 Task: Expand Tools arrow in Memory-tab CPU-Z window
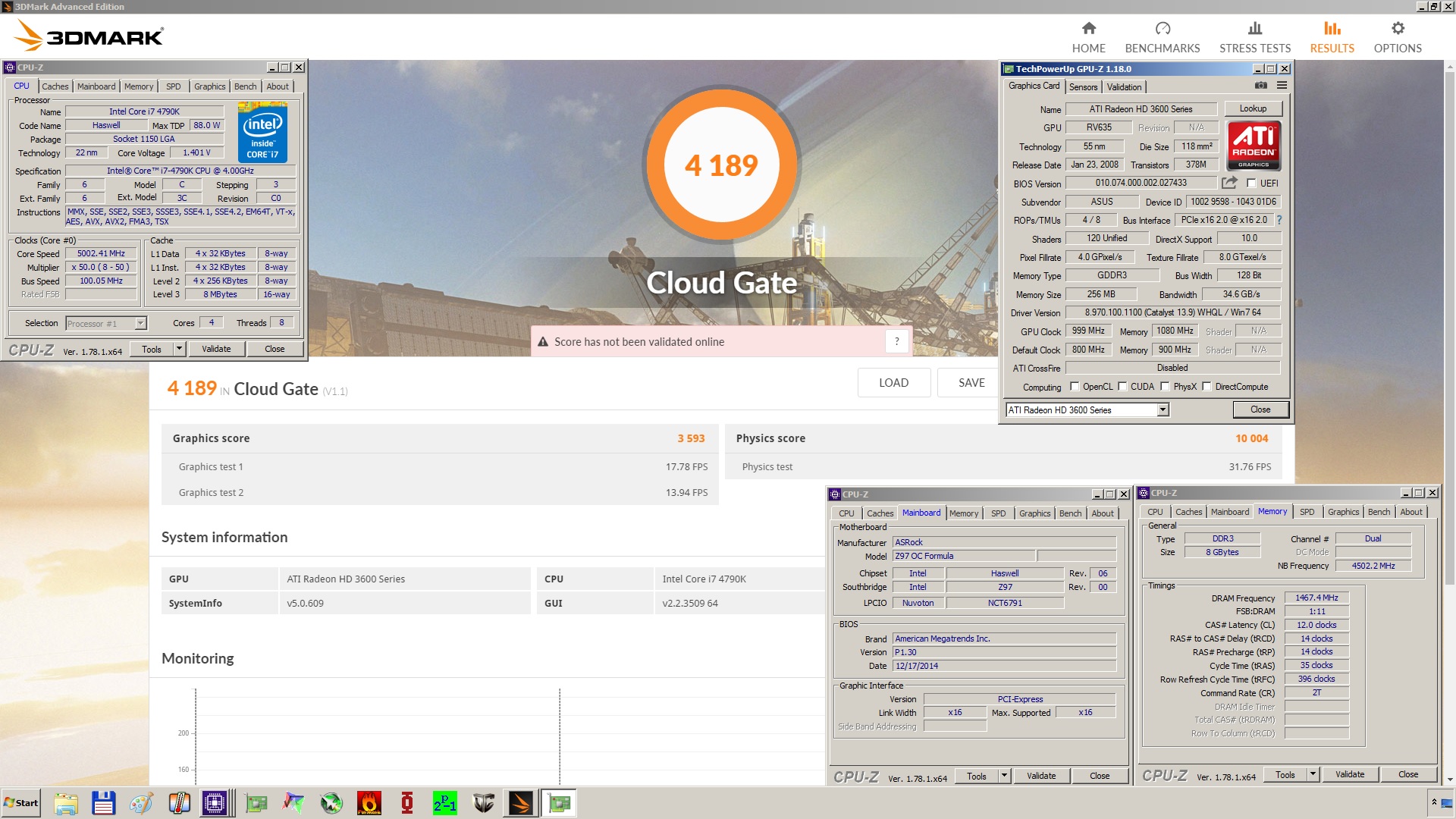[x=1313, y=774]
